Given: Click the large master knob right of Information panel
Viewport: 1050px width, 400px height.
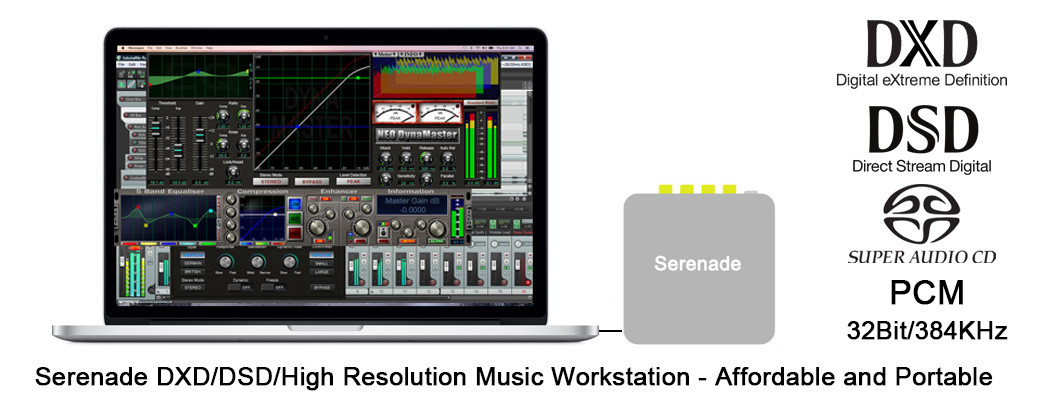Looking at the screenshot, I should click(437, 228).
